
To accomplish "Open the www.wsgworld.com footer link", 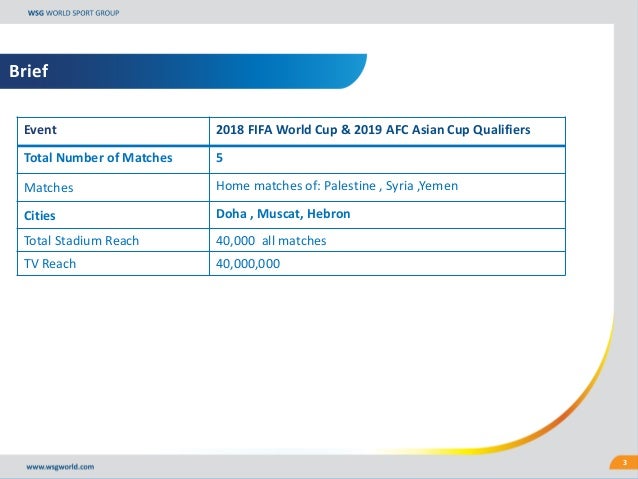I will tap(60, 467).
